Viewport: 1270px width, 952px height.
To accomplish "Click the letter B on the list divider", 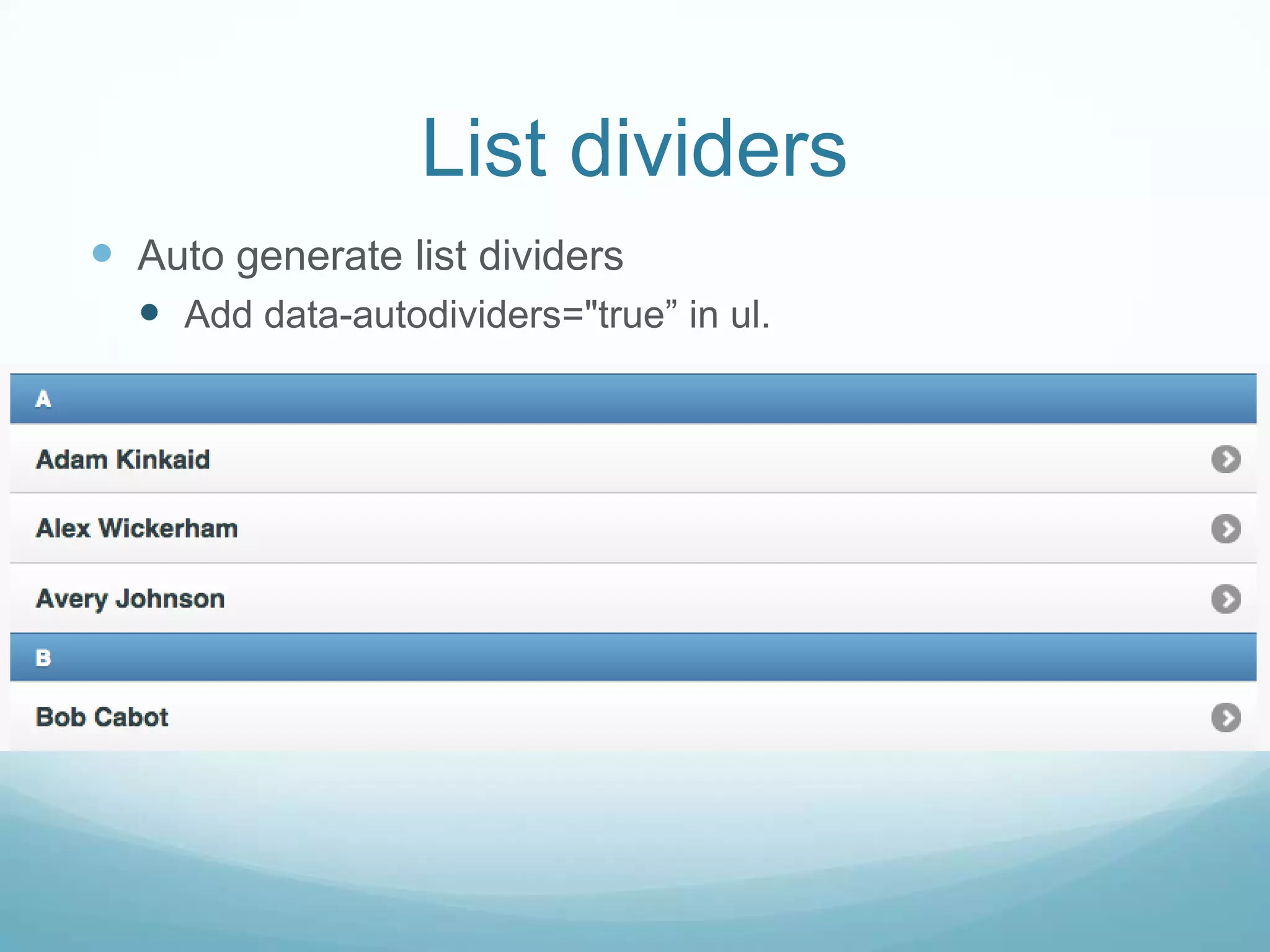I will pyautogui.click(x=43, y=658).
